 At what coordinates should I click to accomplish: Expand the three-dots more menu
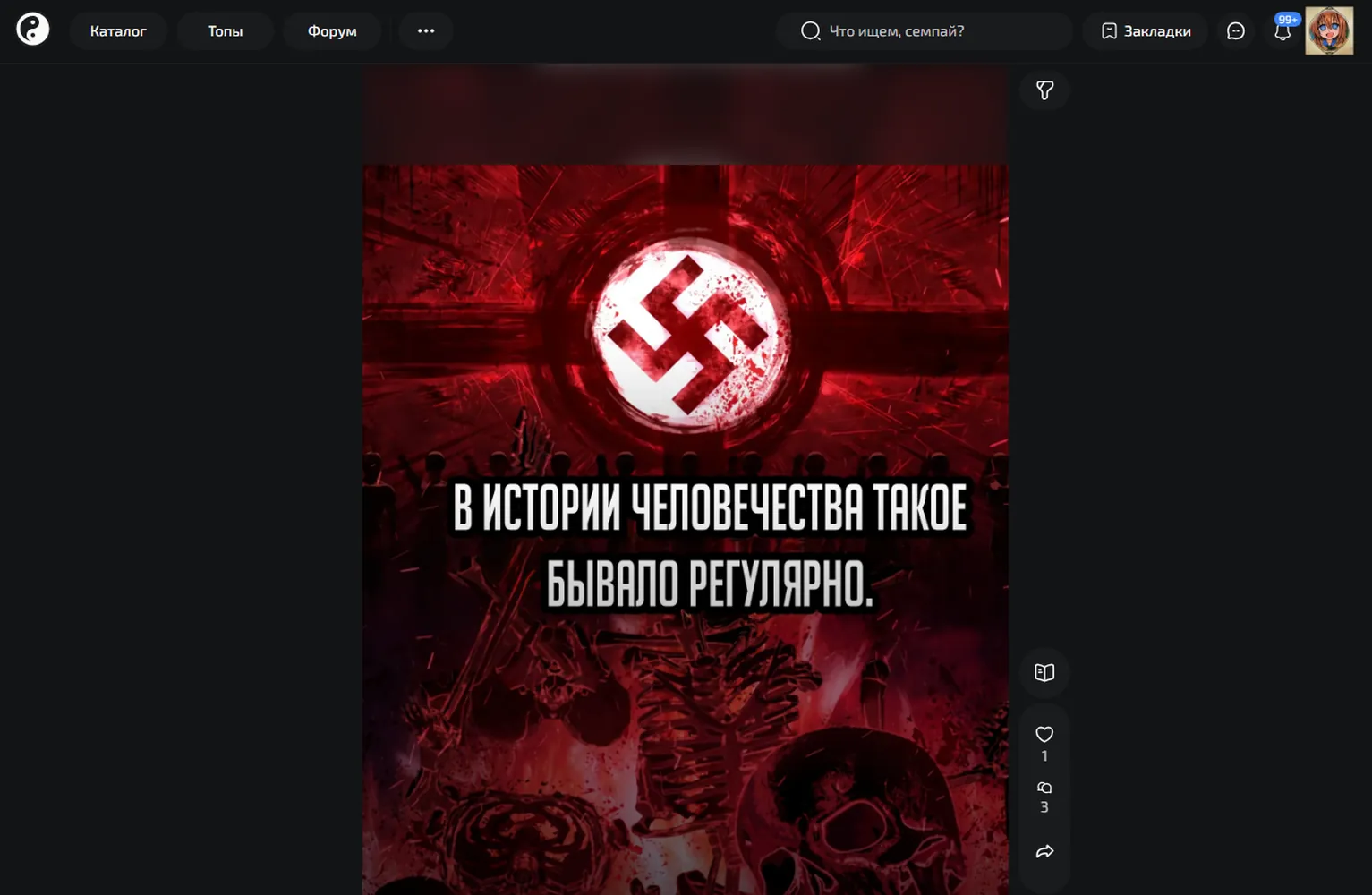(426, 30)
